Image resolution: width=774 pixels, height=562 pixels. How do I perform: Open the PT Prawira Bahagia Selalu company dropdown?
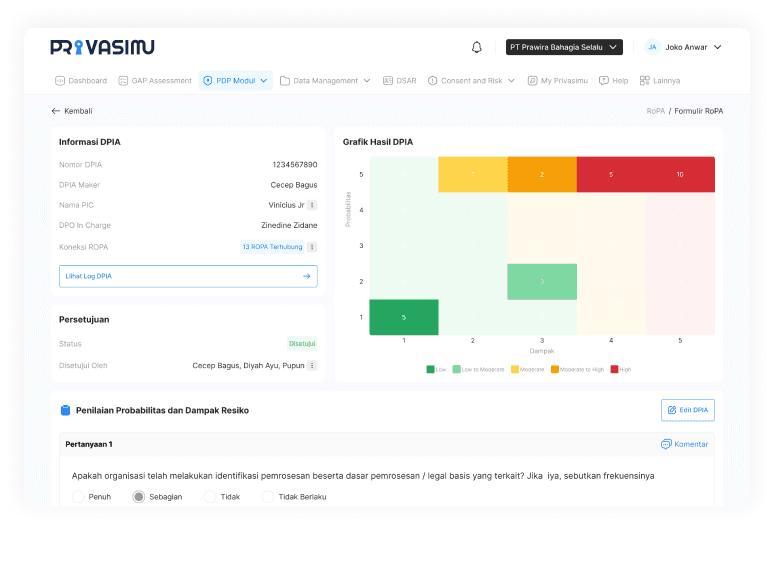point(564,47)
